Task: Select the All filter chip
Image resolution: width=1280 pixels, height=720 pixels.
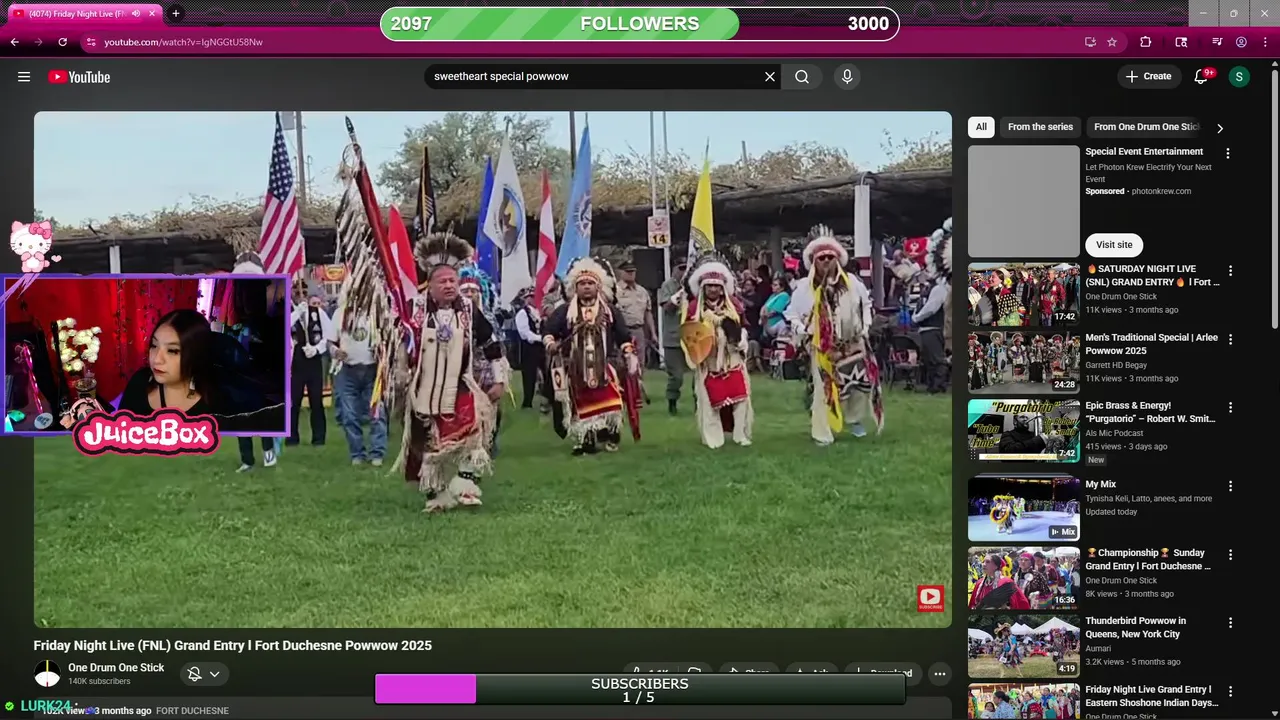Action: pos(981,127)
